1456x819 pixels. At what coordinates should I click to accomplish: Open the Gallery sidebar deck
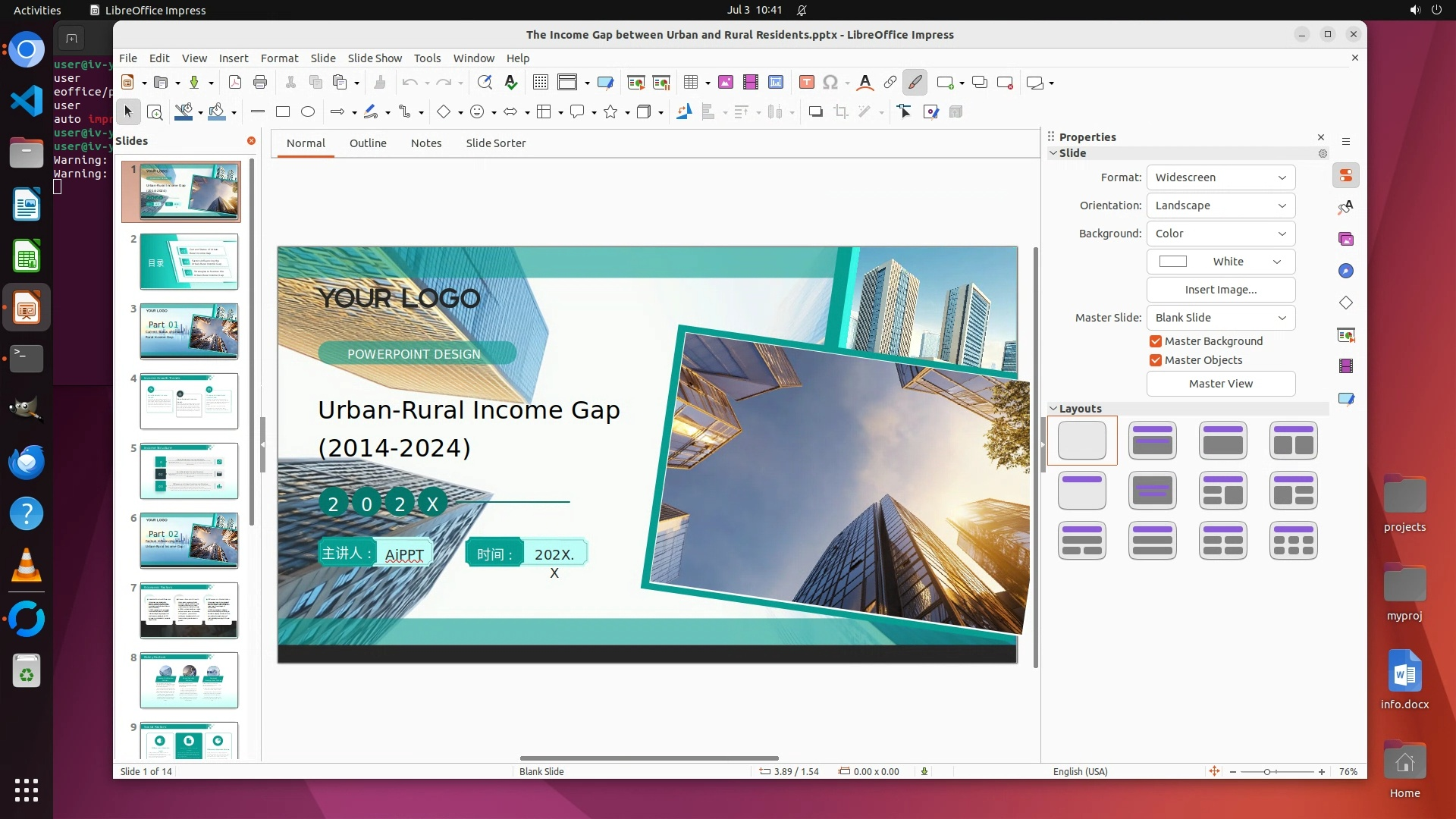tap(1346, 240)
